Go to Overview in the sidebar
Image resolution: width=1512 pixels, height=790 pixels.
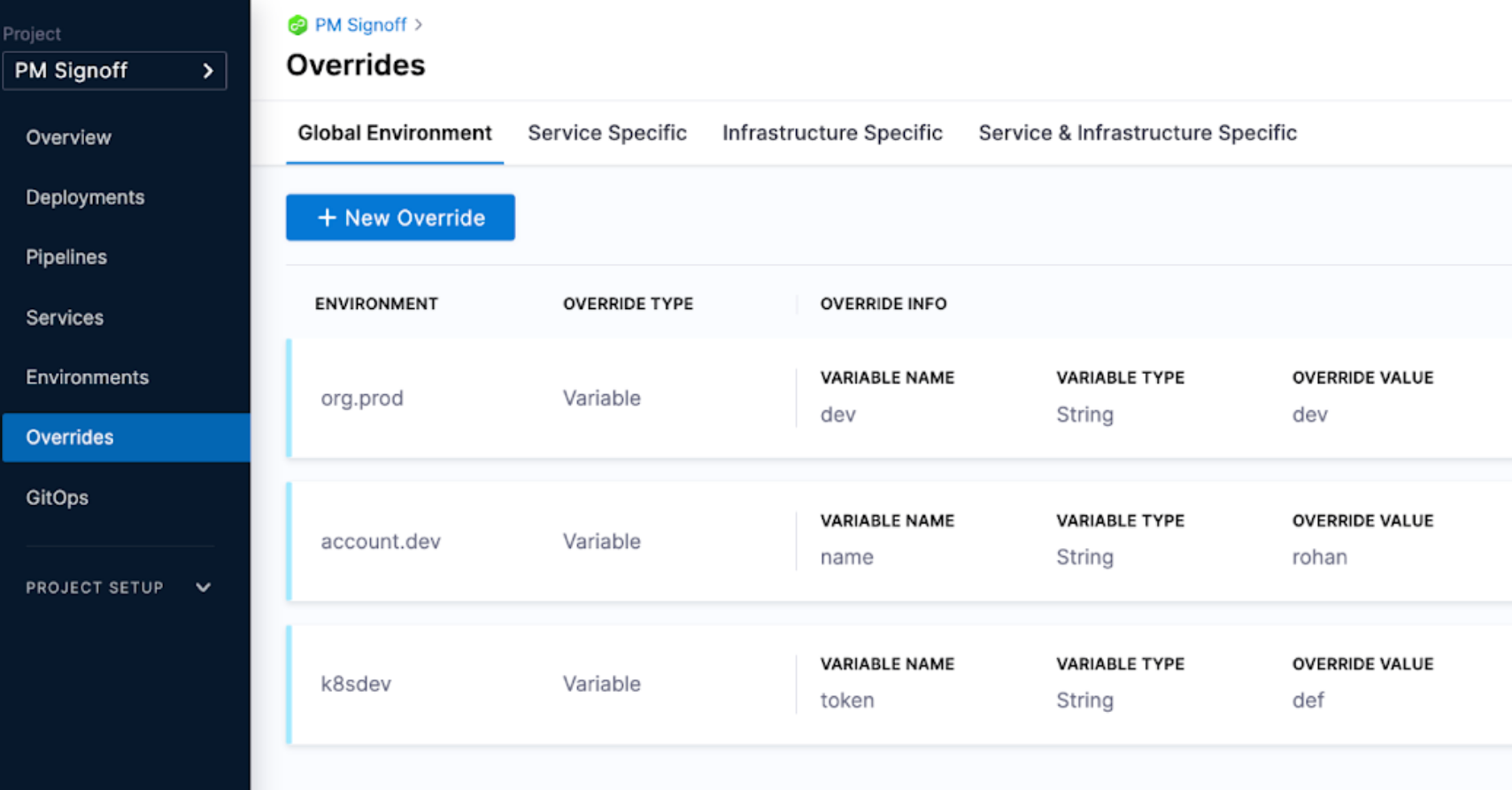68,137
